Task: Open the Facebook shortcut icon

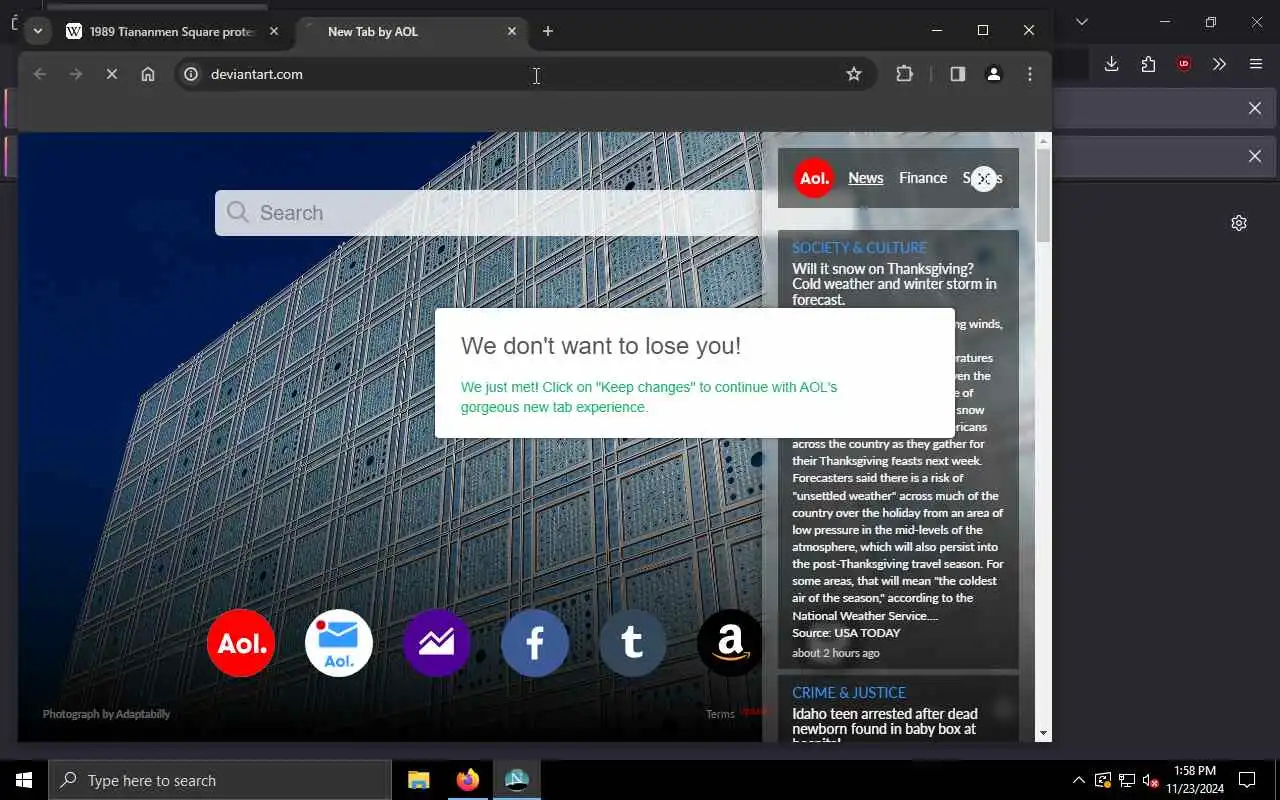Action: (x=535, y=643)
